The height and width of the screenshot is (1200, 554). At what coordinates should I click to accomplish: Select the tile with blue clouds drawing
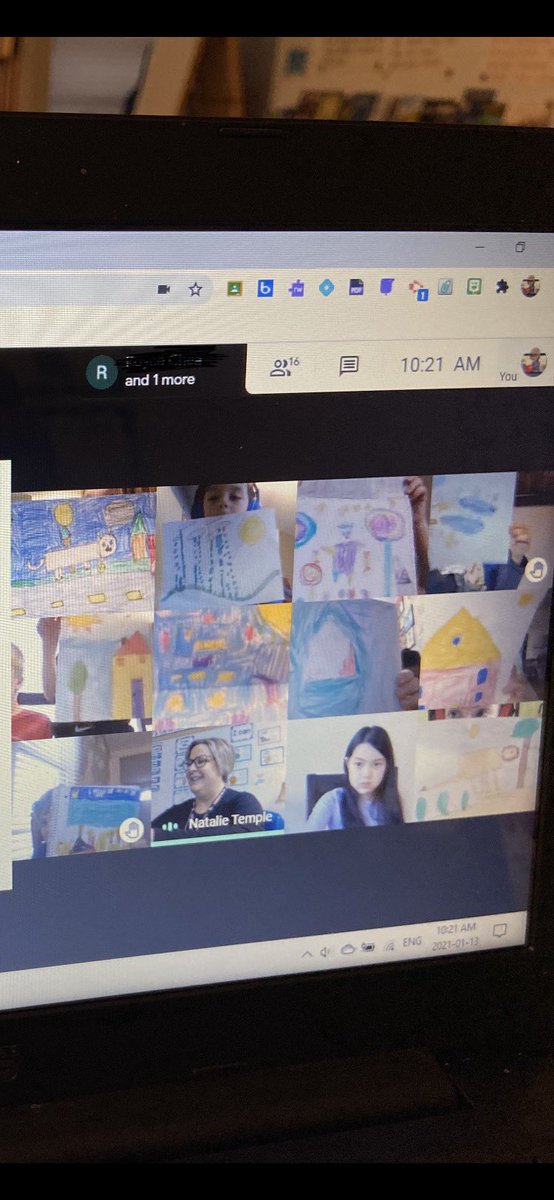click(491, 535)
